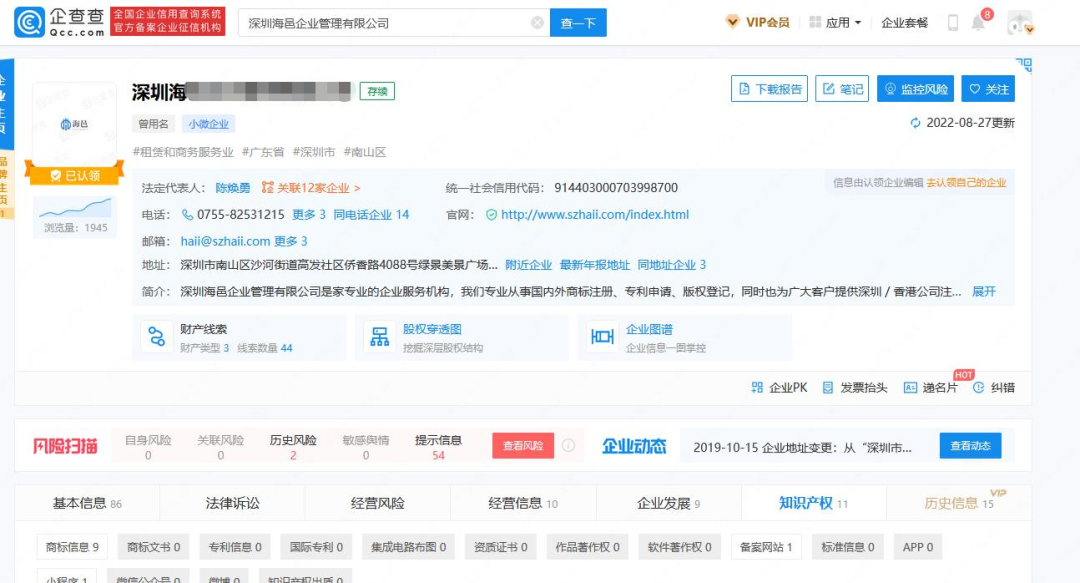Click the Qichacha (企查查) logo
The image size is (1080, 583).
pos(58,21)
